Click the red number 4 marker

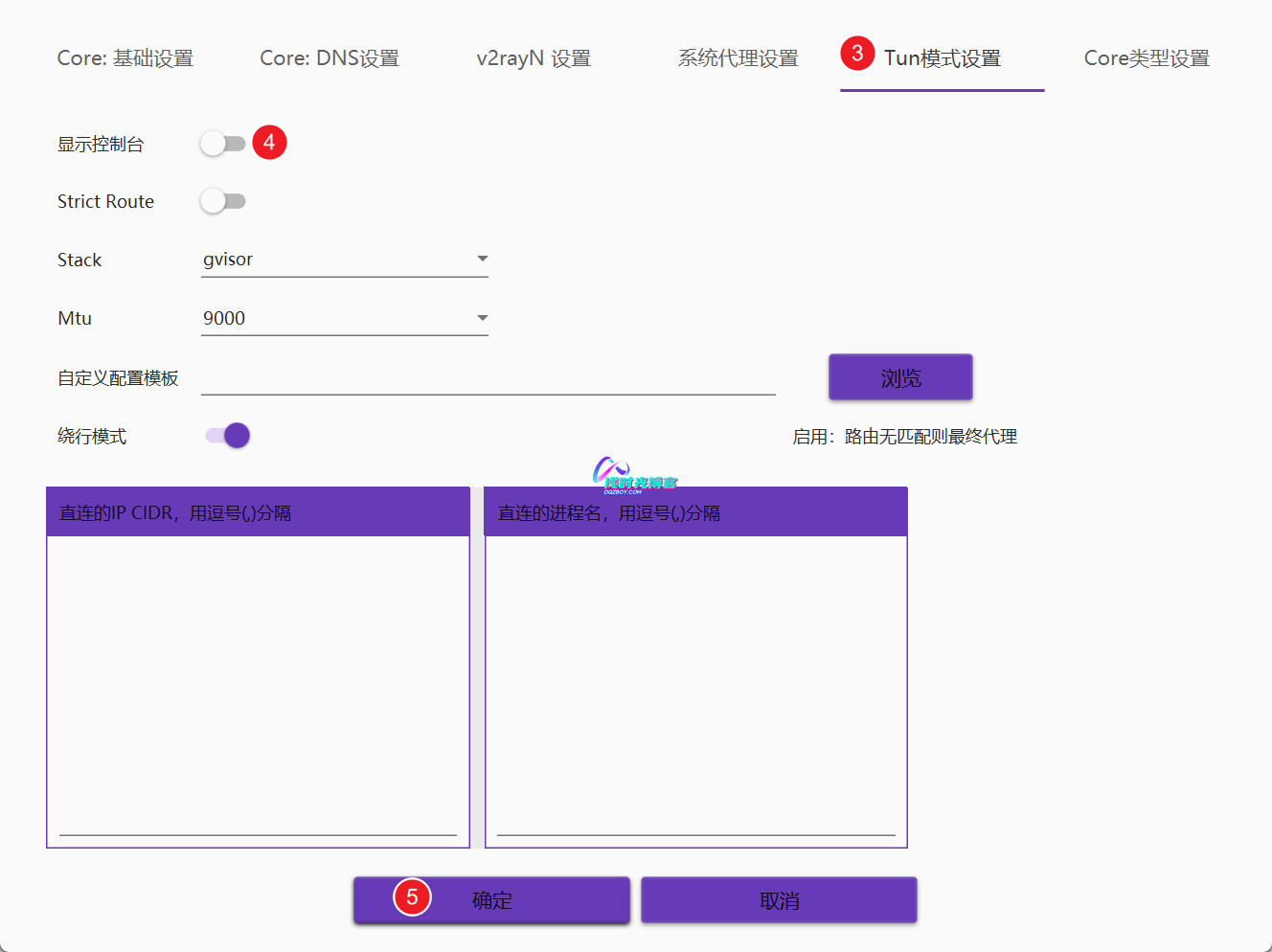[269, 143]
